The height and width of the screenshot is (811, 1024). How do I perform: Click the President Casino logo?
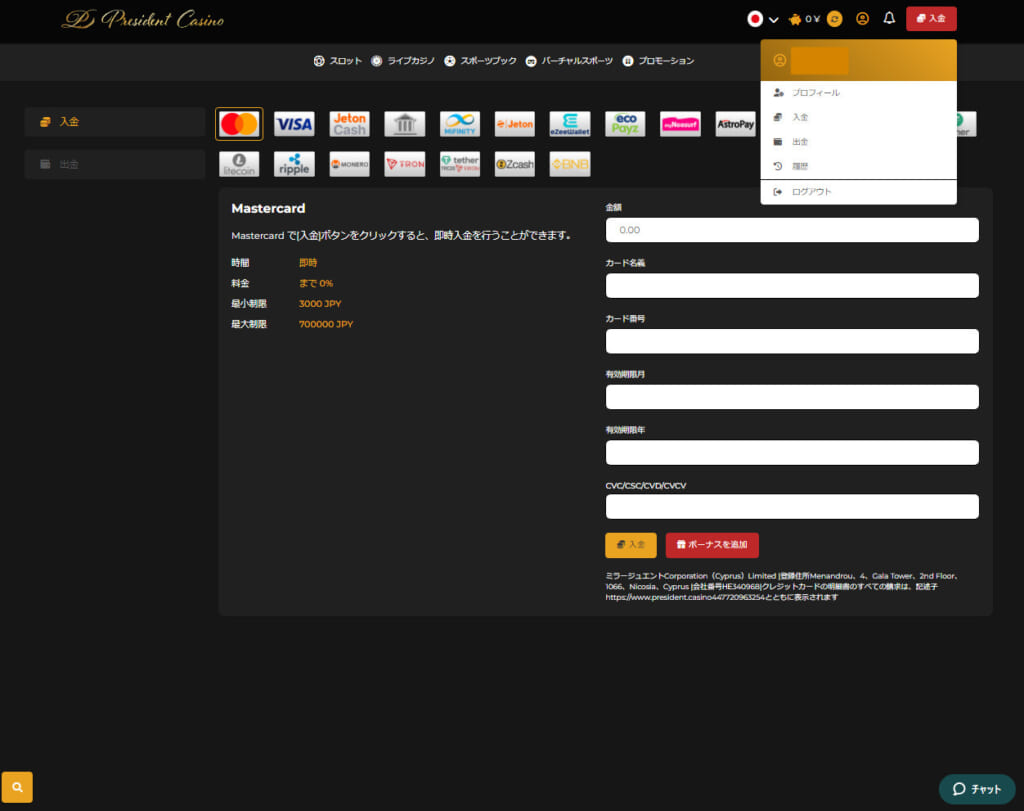pos(143,20)
